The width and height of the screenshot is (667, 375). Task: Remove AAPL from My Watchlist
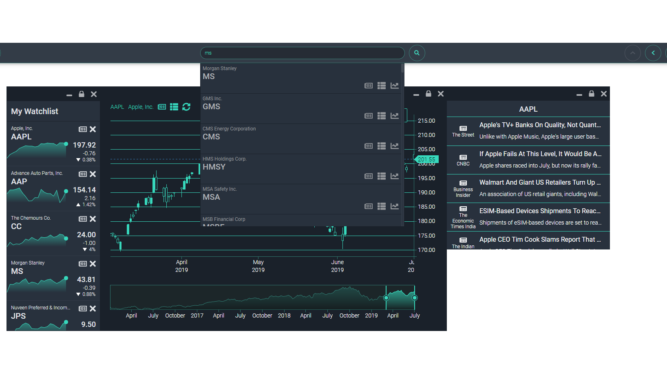coord(93,129)
